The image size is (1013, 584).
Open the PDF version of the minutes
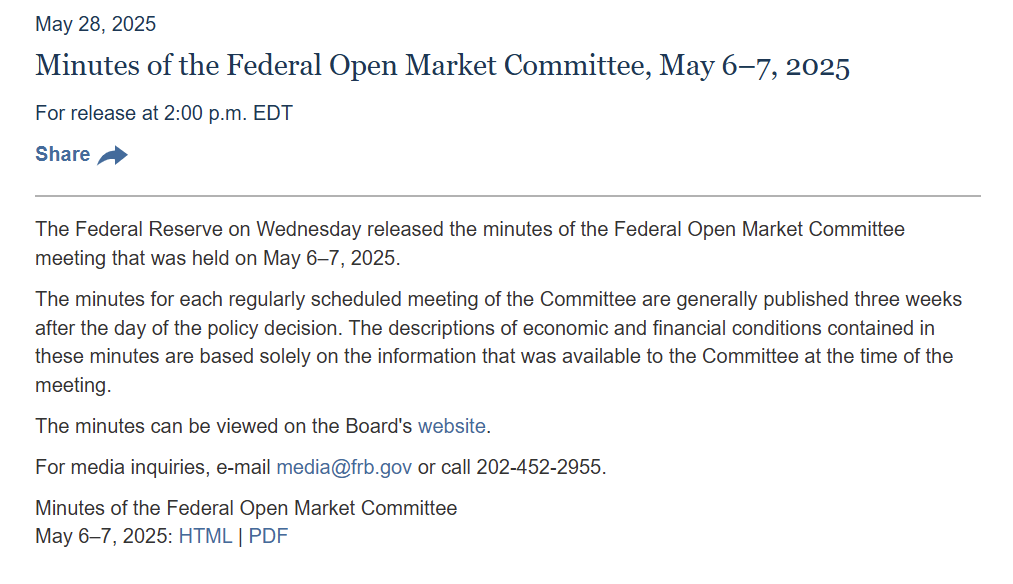tap(268, 536)
